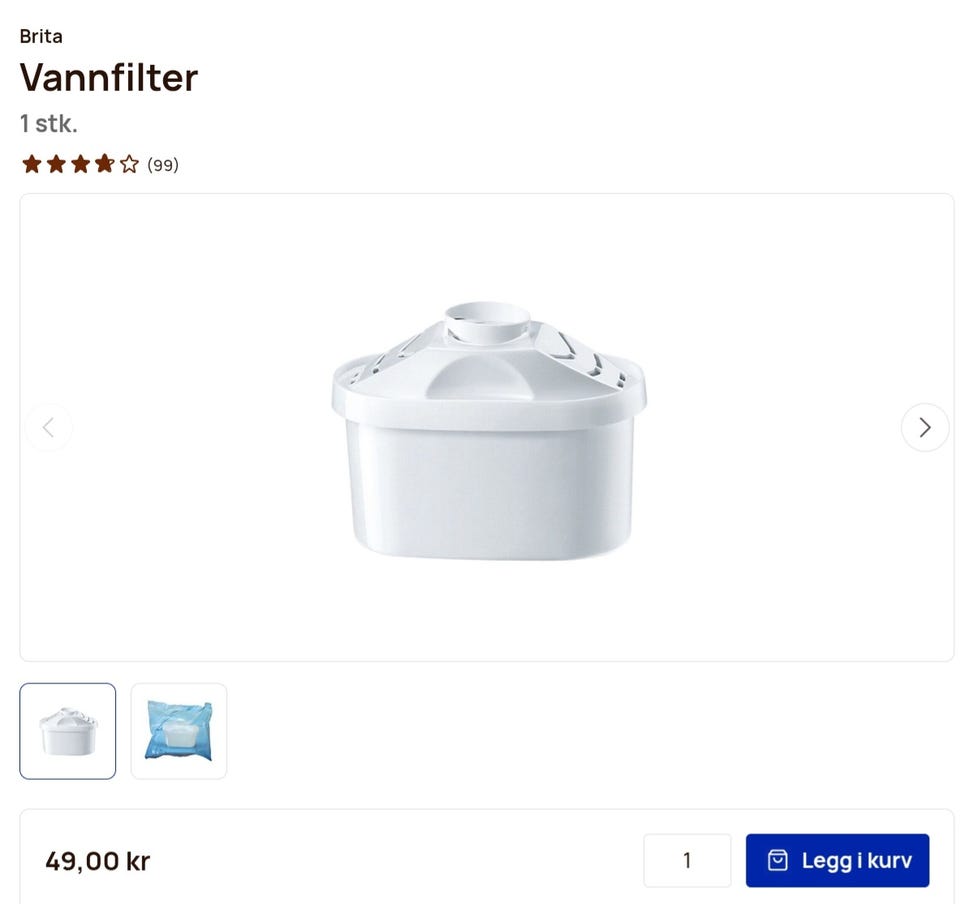Click the 1 stk. quantity label
This screenshot has width=960, height=904.
point(49,123)
